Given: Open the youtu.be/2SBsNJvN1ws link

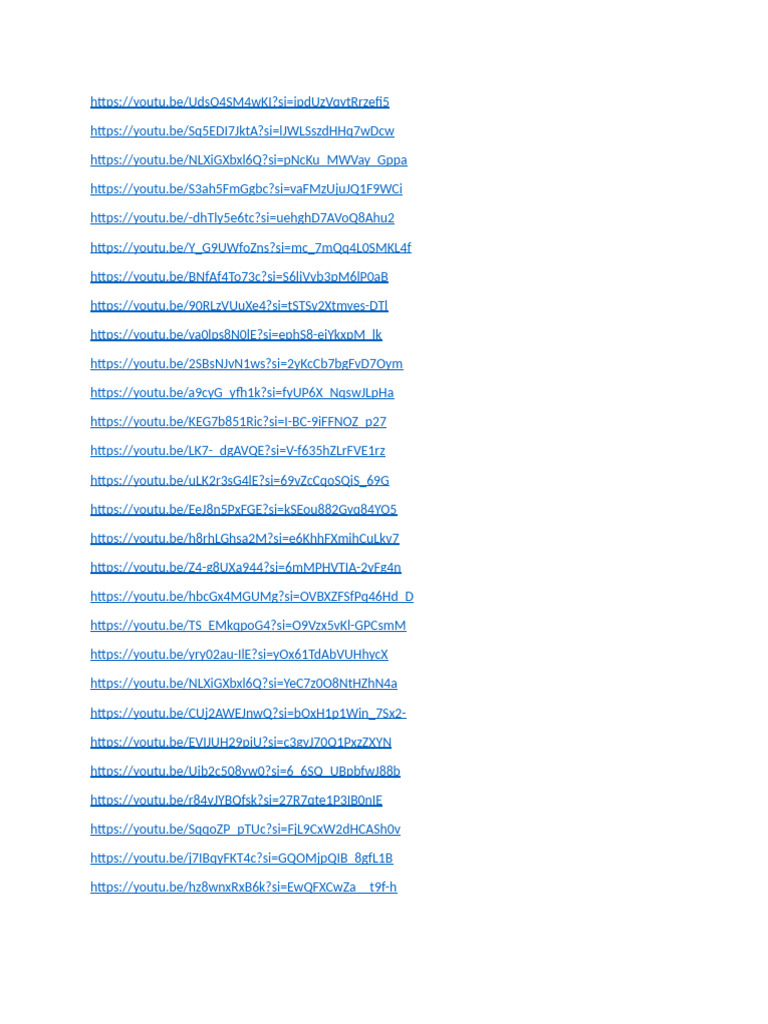Looking at the screenshot, I should (247, 363).
